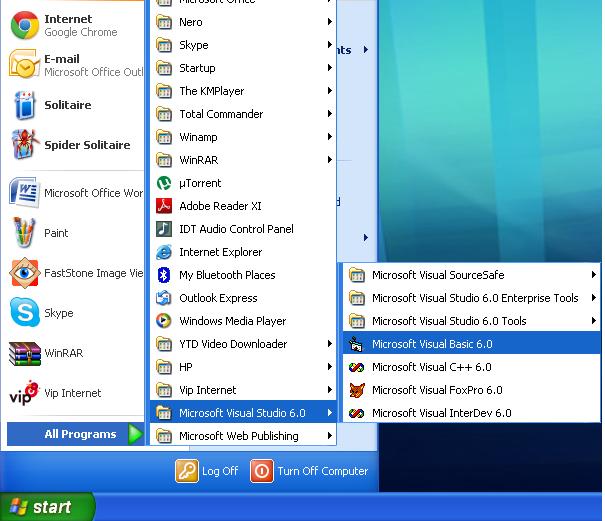Open Vip Internet programs folder
Image resolution: width=605 pixels, height=521 pixels.
point(243,390)
